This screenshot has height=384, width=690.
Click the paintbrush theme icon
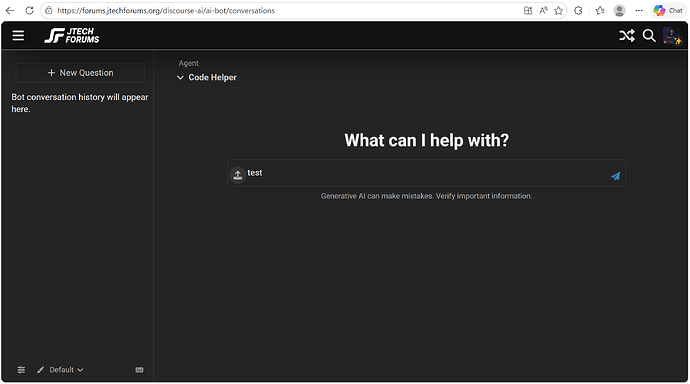(40, 370)
